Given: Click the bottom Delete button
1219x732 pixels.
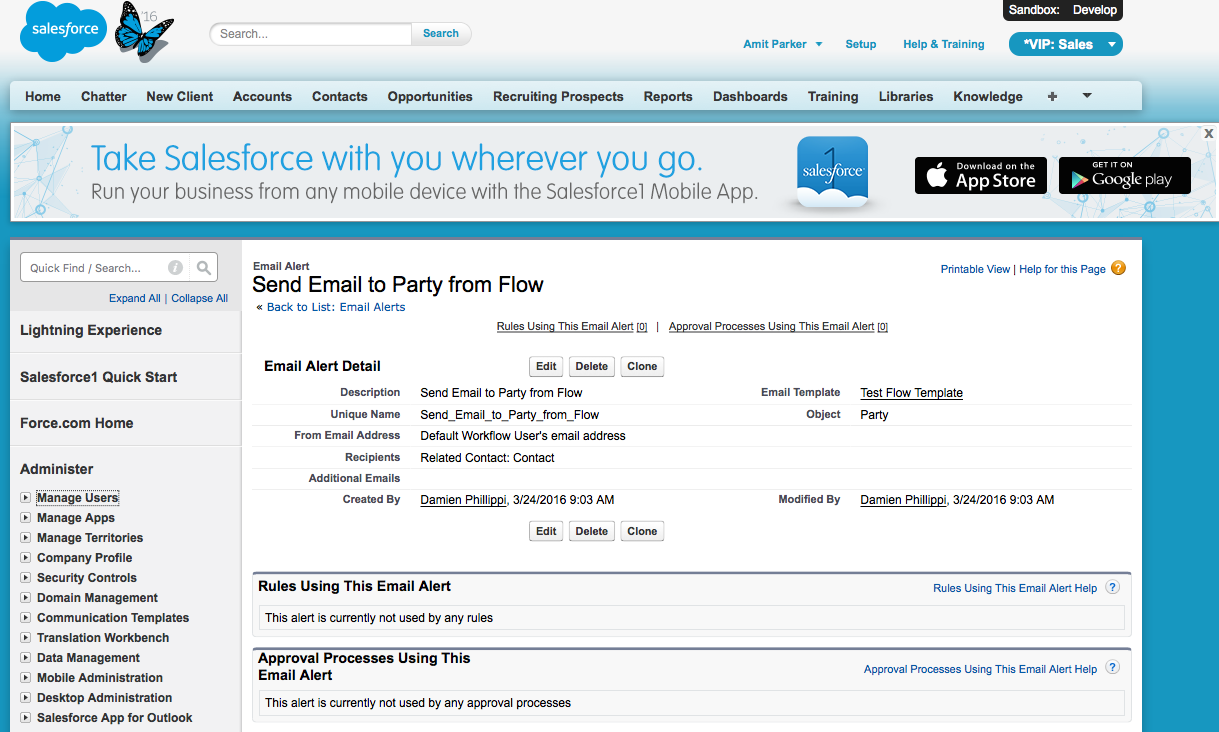Looking at the screenshot, I should pyautogui.click(x=592, y=531).
